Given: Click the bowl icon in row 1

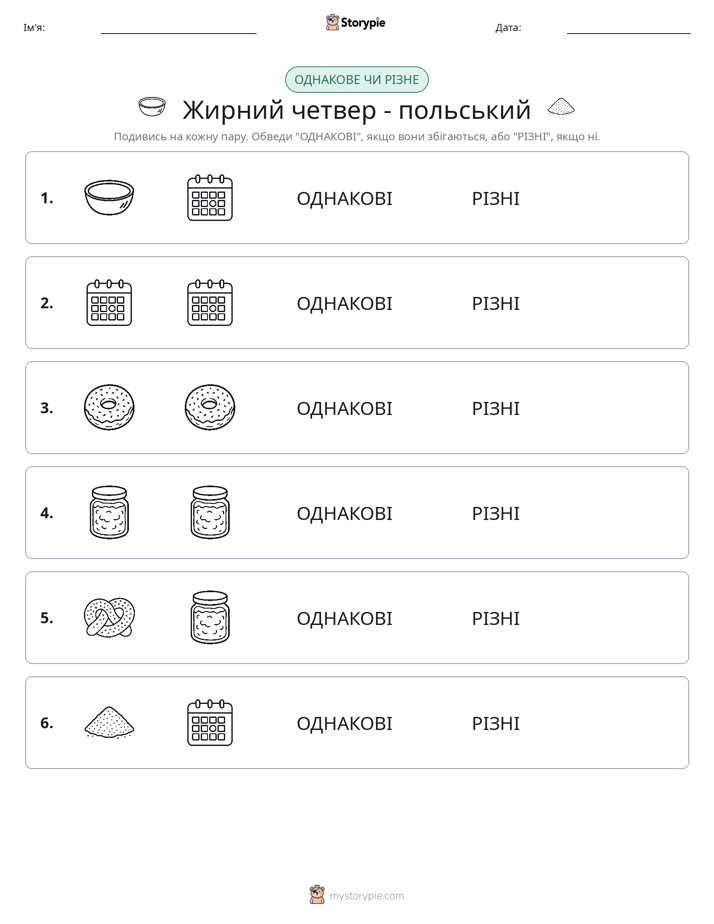Looking at the screenshot, I should pyautogui.click(x=109, y=197).
